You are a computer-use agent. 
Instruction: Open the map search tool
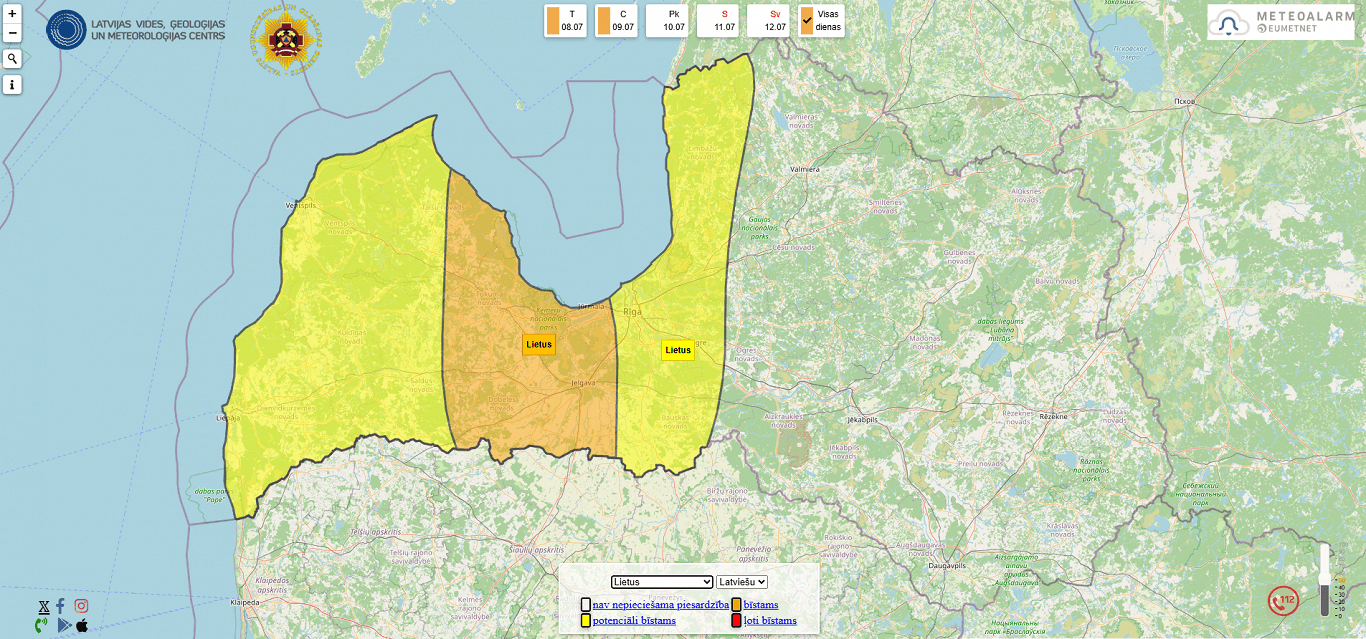click(x=12, y=59)
